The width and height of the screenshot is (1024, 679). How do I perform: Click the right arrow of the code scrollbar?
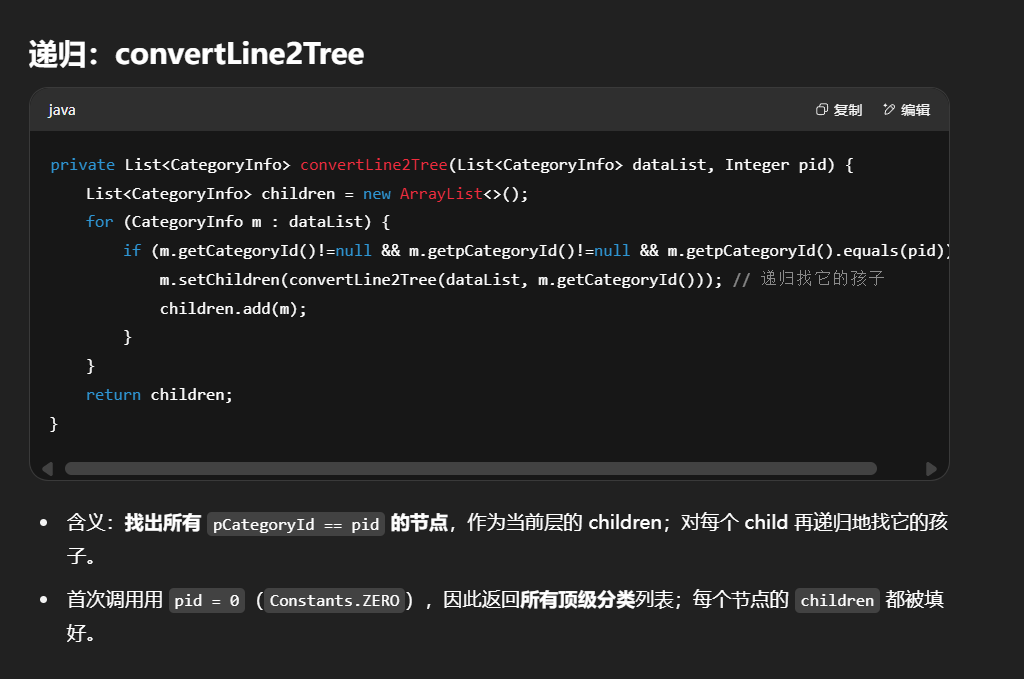[931, 469]
